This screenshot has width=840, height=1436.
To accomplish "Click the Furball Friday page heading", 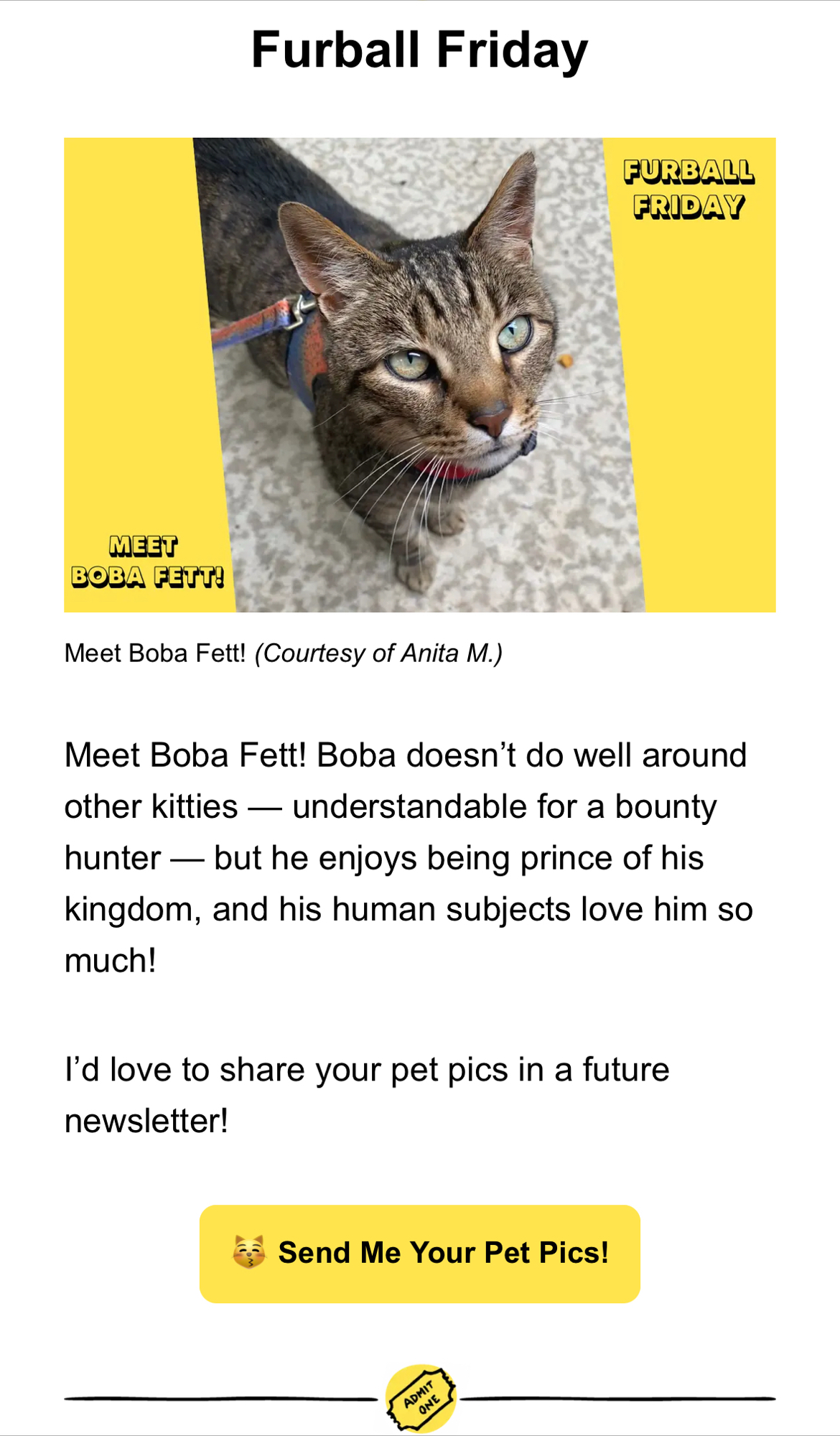I will click(x=419, y=50).
